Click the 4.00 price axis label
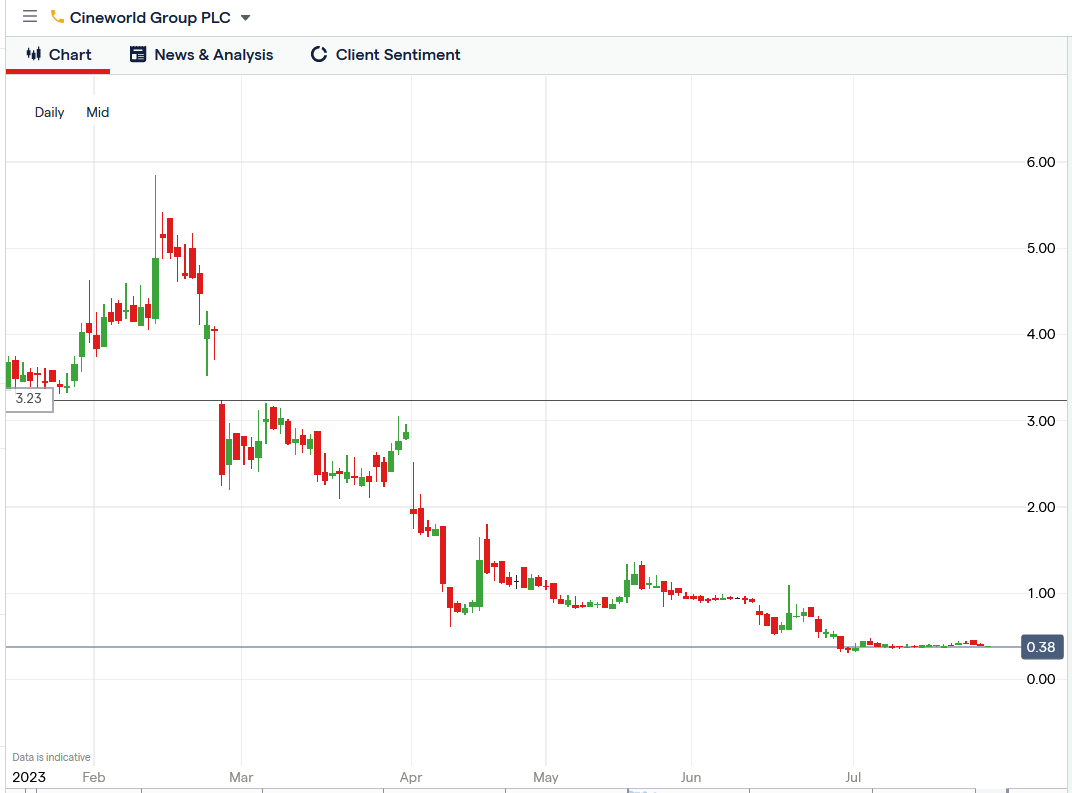The width and height of the screenshot is (1072, 793). (x=1041, y=334)
